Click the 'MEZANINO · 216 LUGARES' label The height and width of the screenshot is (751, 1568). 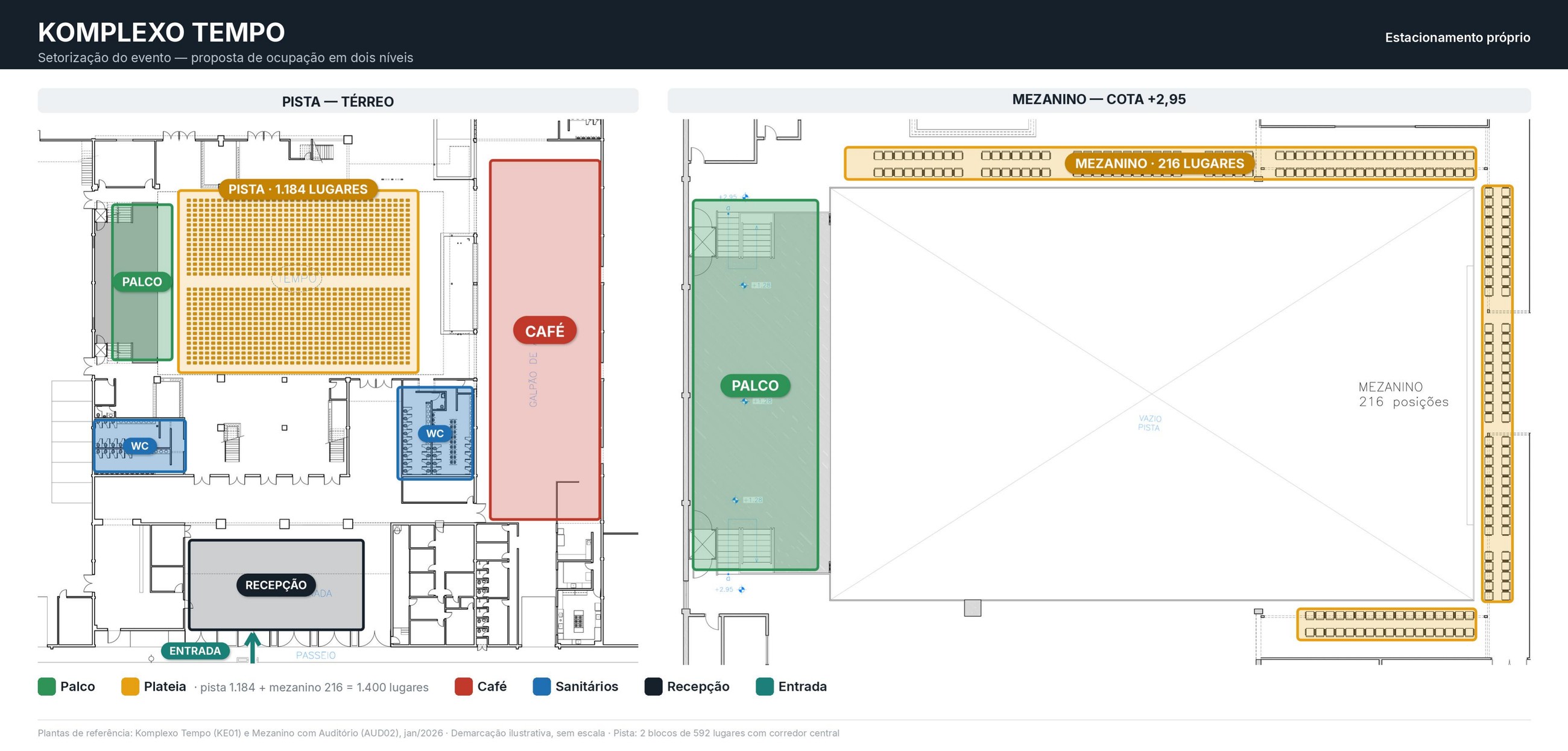1159,163
